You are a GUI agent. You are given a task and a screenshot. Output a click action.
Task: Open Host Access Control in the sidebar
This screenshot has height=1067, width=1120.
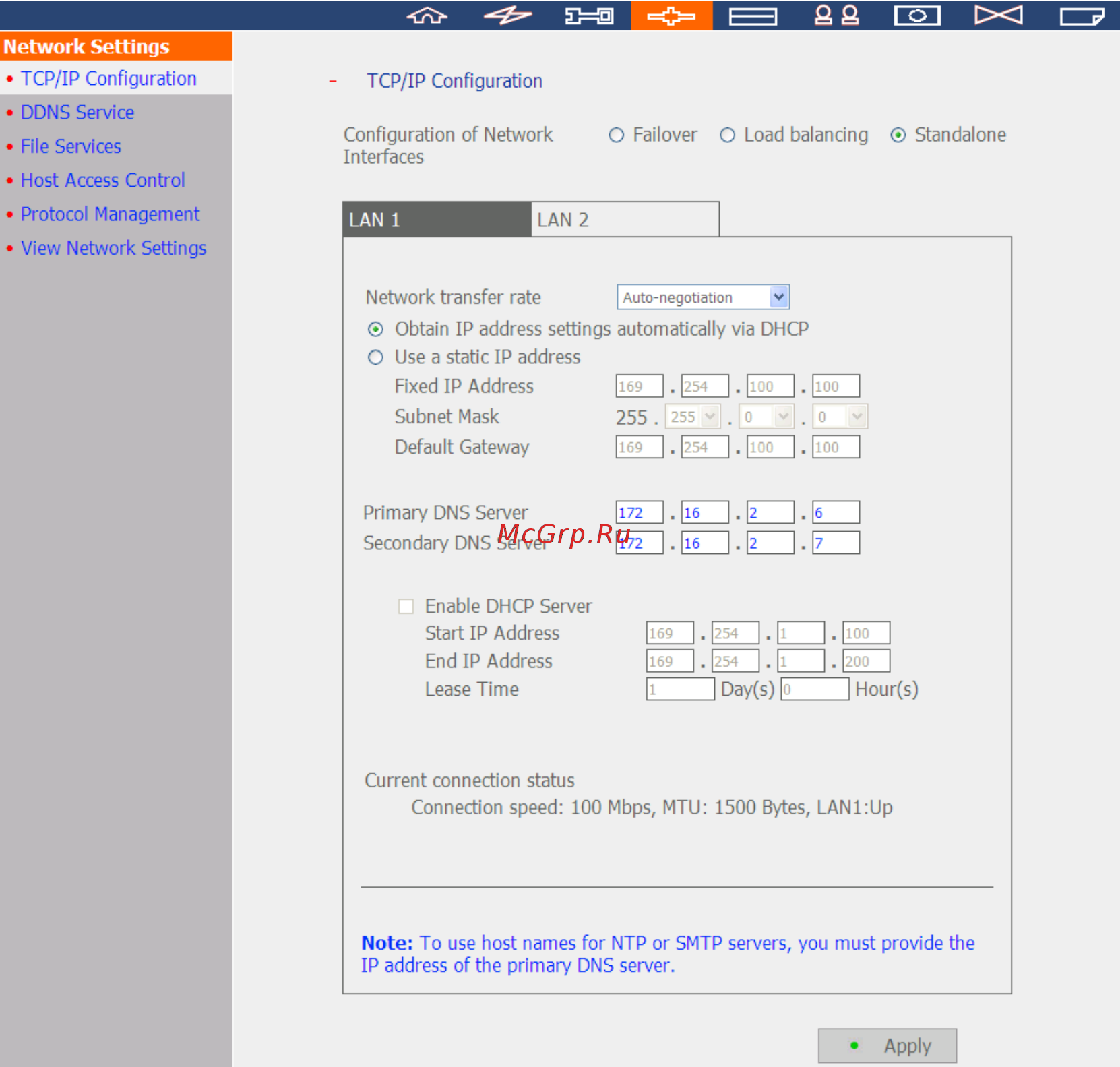pyautogui.click(x=102, y=181)
